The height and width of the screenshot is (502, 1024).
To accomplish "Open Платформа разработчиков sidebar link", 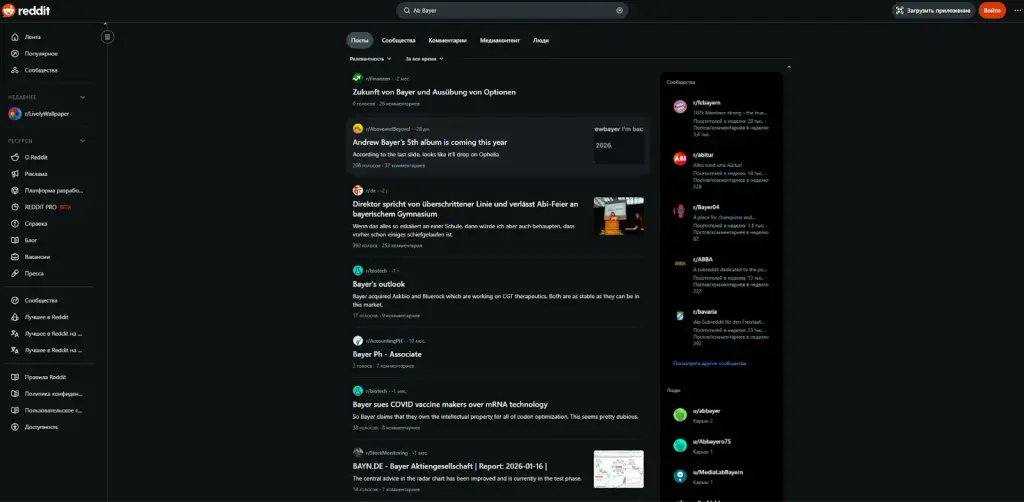I will pyautogui.click(x=46, y=191).
